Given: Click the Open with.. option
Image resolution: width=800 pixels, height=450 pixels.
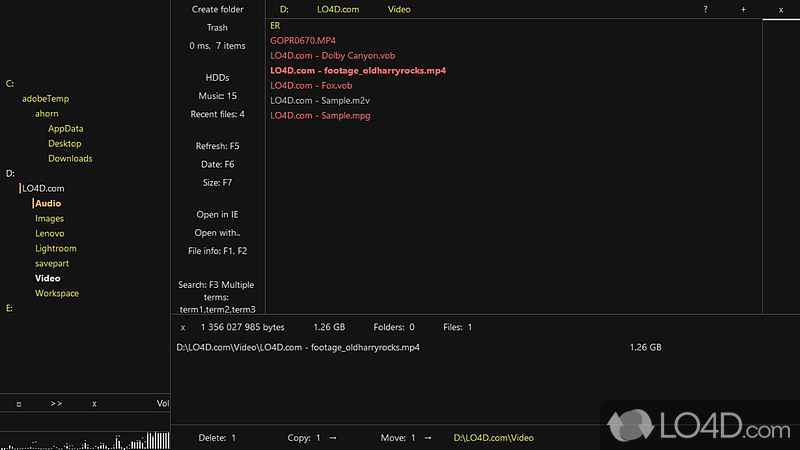Looking at the screenshot, I should pos(217,233).
